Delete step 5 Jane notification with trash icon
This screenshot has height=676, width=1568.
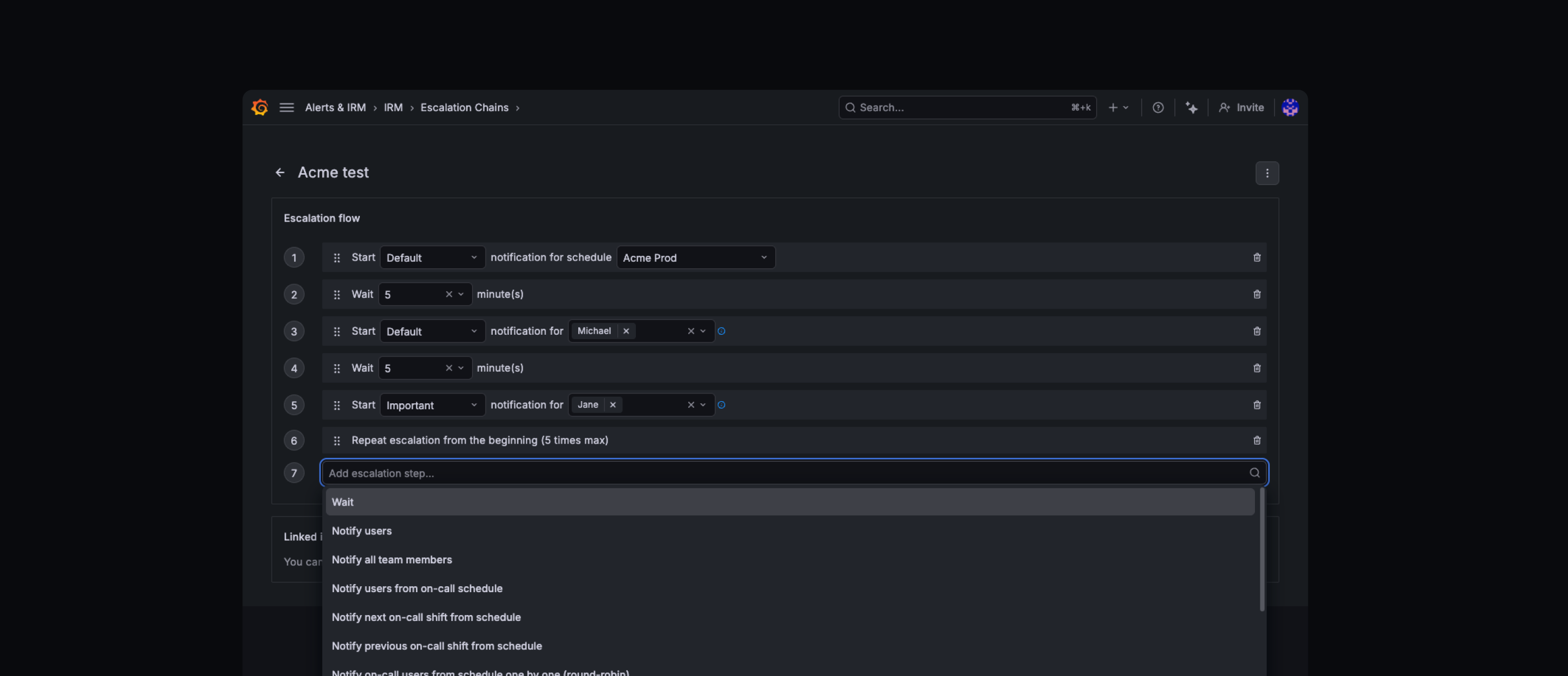click(x=1257, y=404)
